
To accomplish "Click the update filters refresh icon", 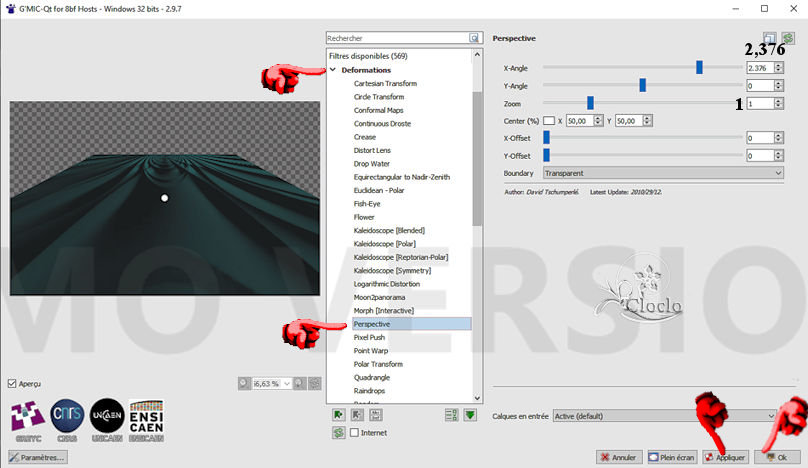I will pos(338,432).
